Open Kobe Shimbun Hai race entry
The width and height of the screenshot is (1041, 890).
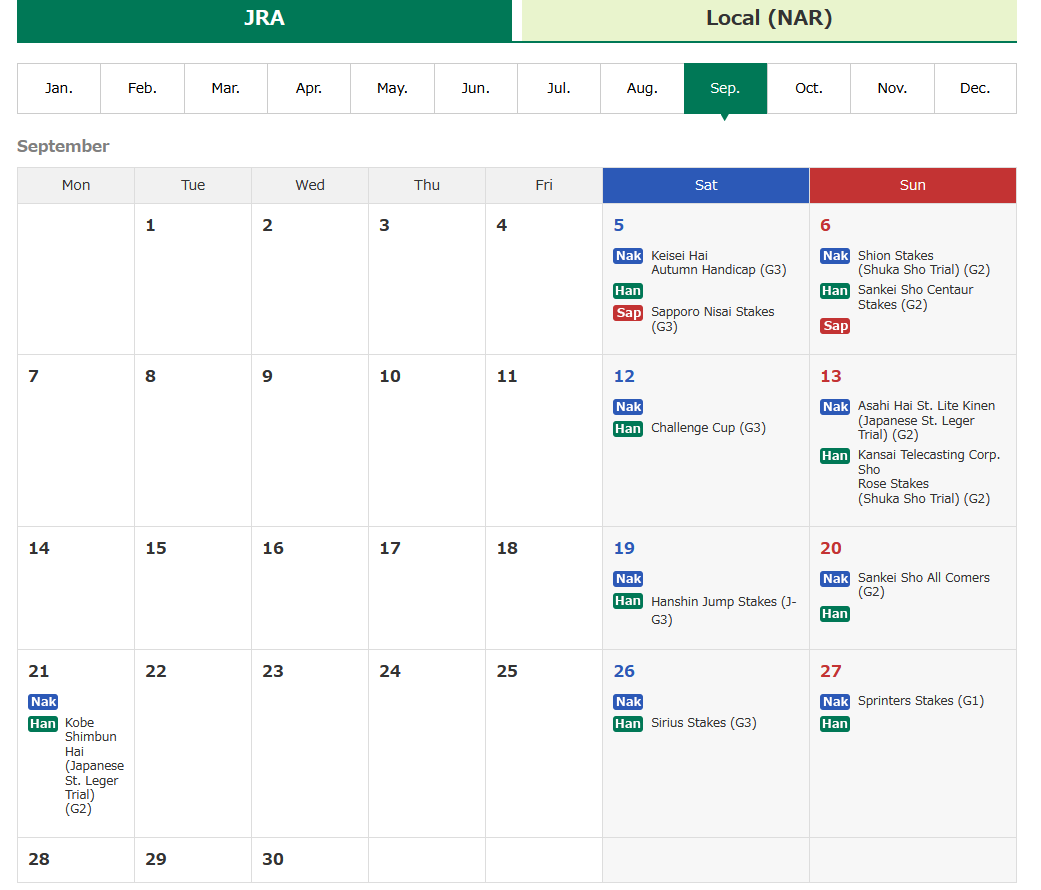pos(94,765)
